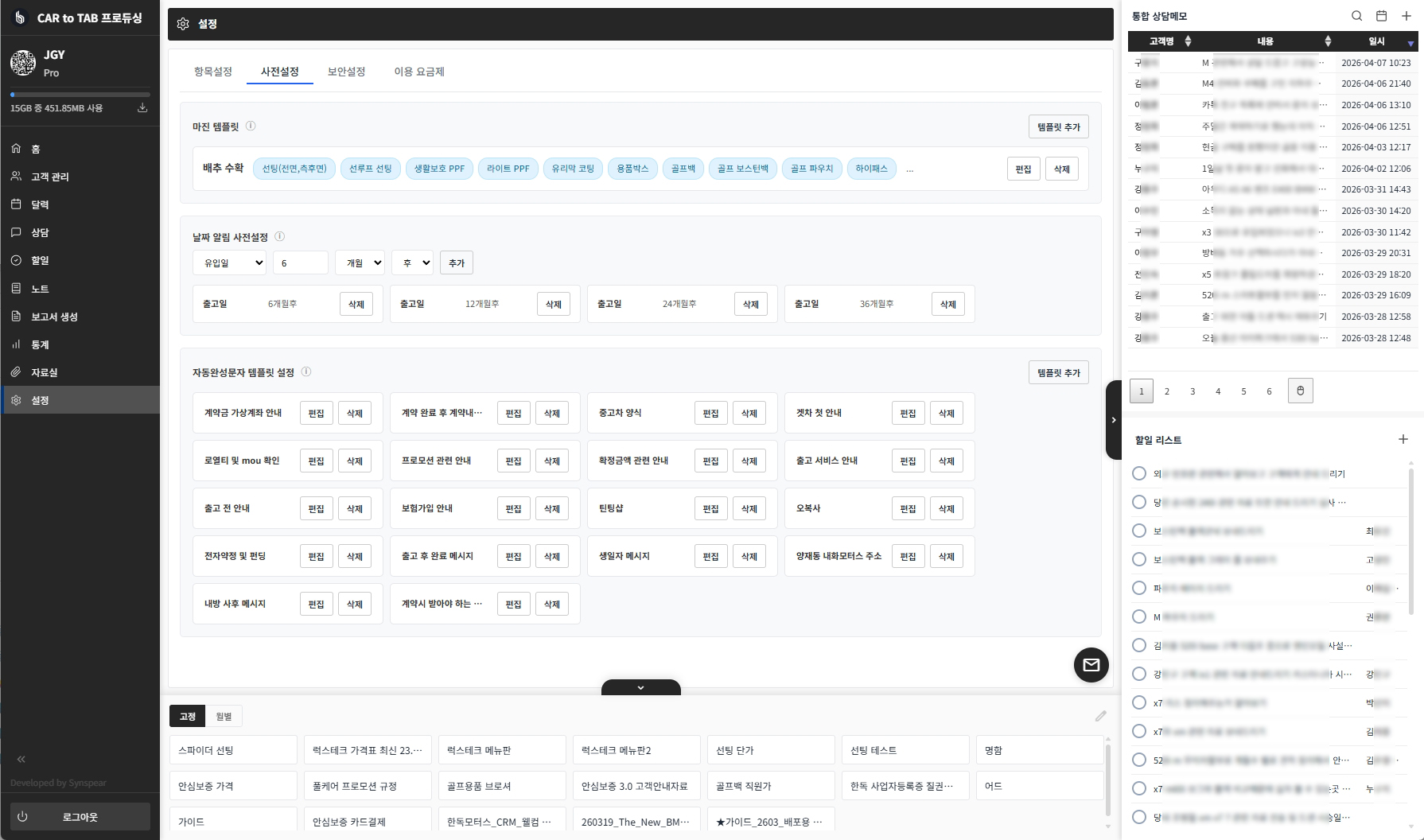Viewport: 1424px width, 840px height.
Task: Click the pencil edit icon above file list
Action: tap(1100, 716)
